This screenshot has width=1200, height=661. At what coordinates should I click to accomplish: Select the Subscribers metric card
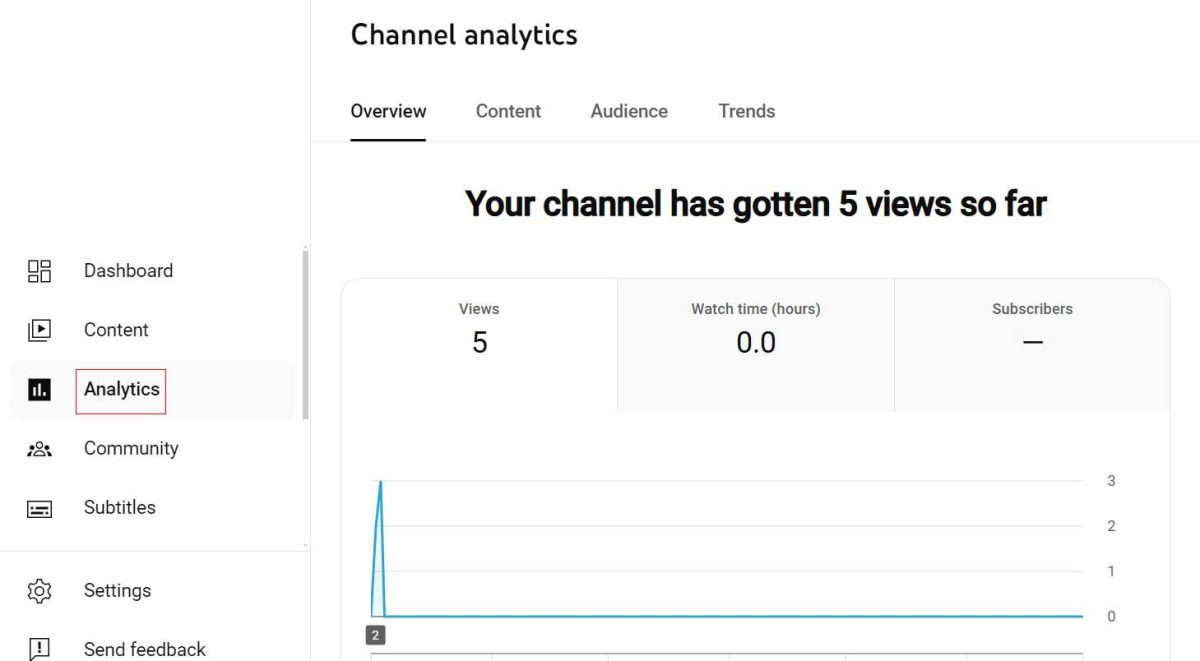pos(1032,345)
